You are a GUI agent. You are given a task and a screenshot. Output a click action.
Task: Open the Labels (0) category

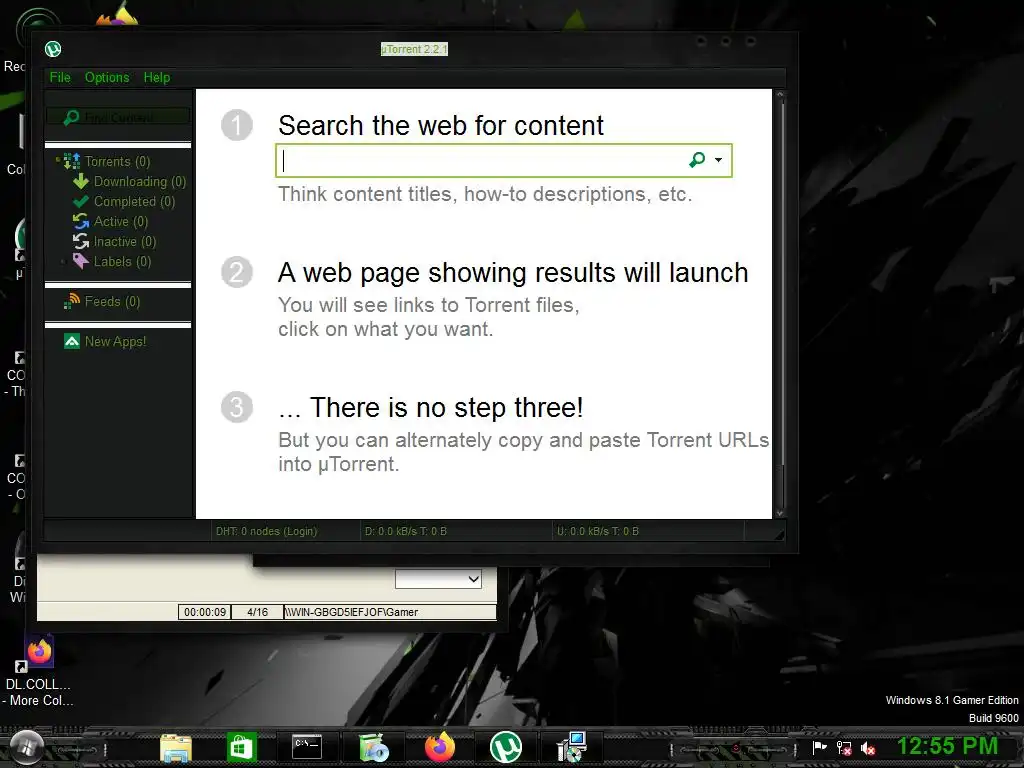(122, 262)
